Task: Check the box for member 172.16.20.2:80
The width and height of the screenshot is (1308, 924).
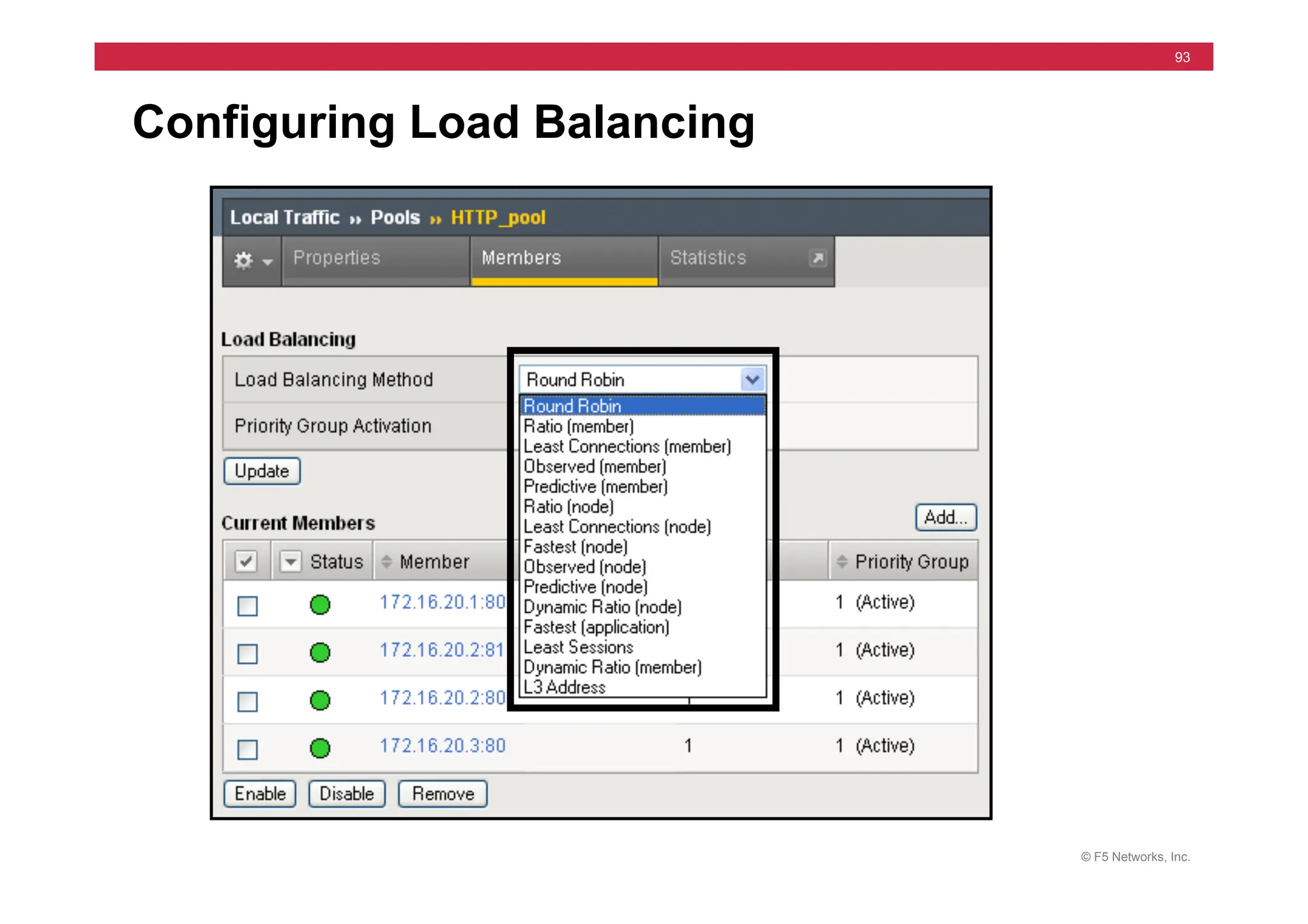Action: [247, 701]
